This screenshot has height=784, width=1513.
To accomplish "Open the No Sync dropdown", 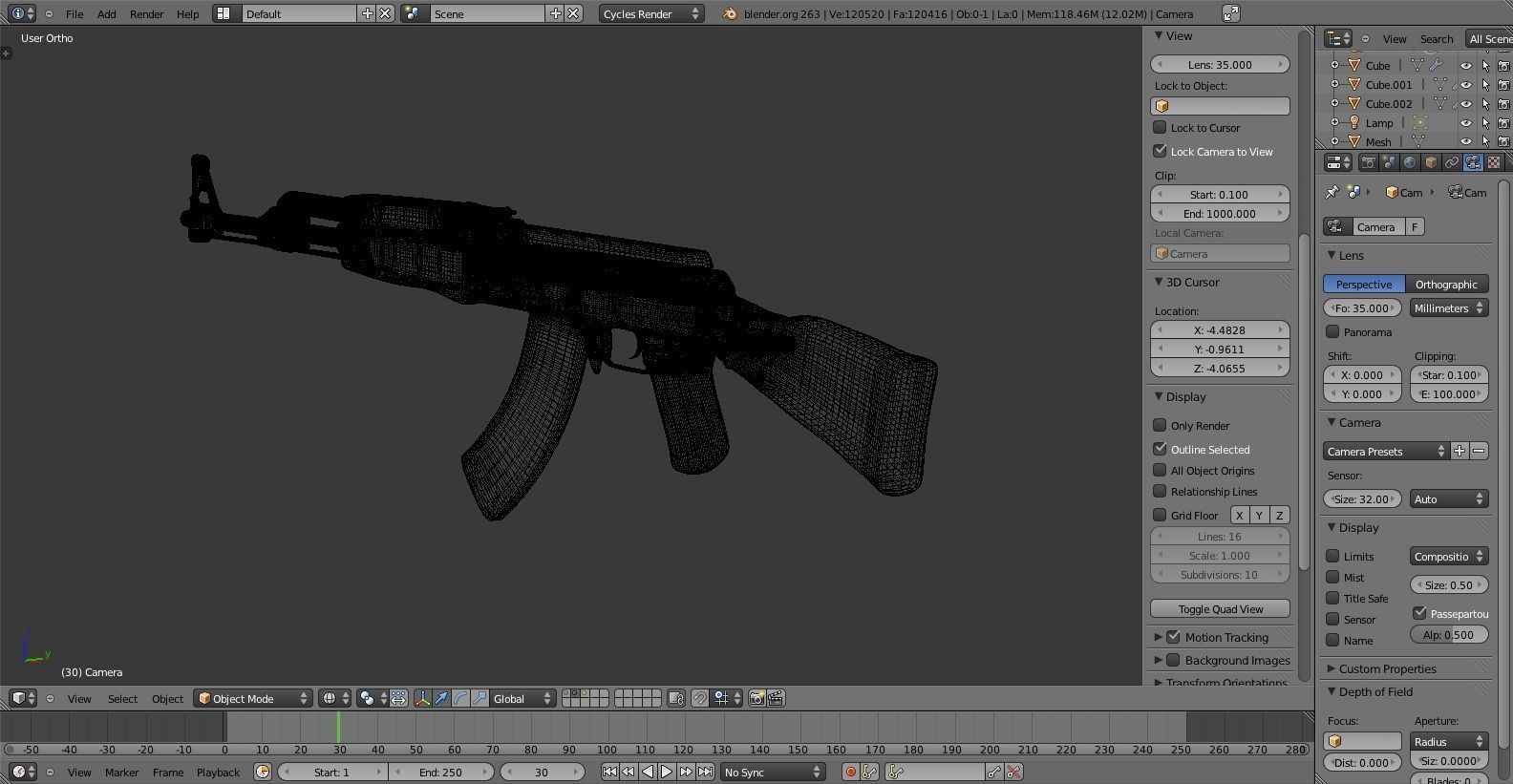I will coord(772,772).
